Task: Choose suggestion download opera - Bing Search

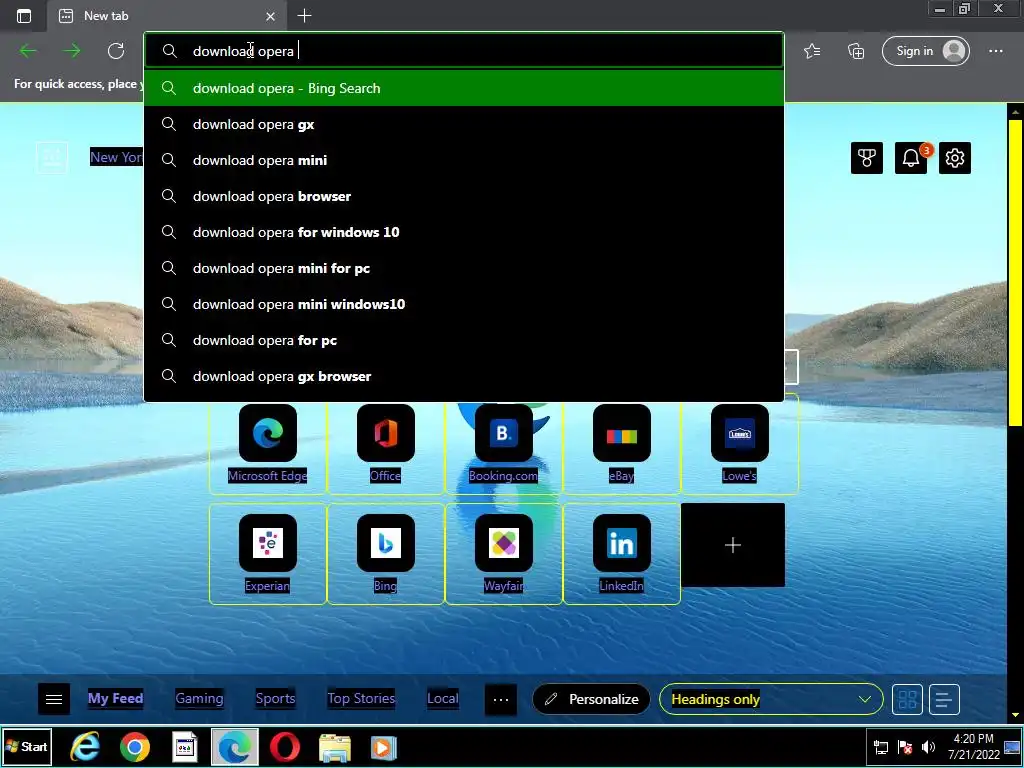Action: [x=464, y=88]
